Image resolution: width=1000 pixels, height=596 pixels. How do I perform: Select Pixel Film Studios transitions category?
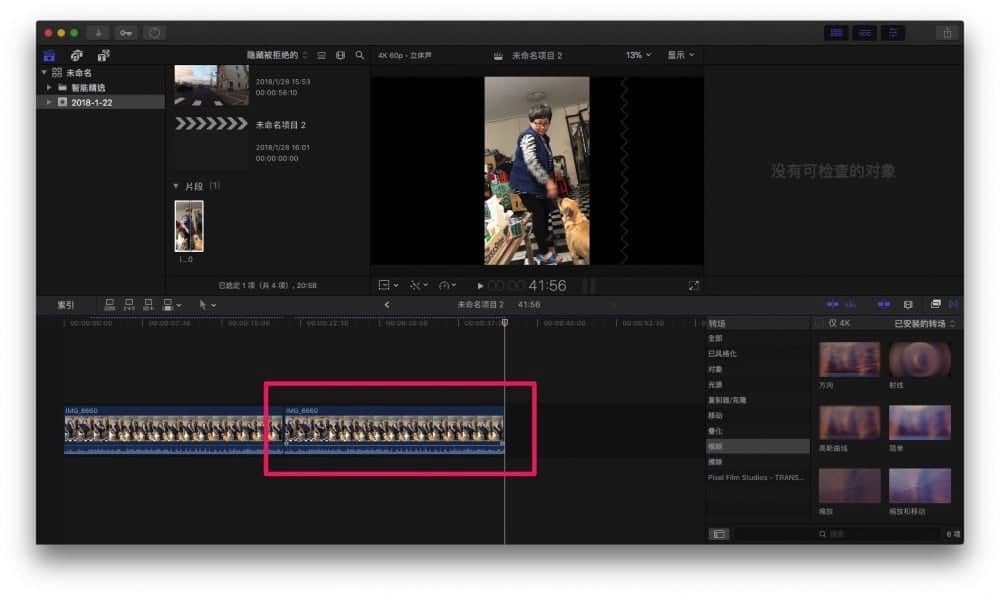pyautogui.click(x=756, y=477)
